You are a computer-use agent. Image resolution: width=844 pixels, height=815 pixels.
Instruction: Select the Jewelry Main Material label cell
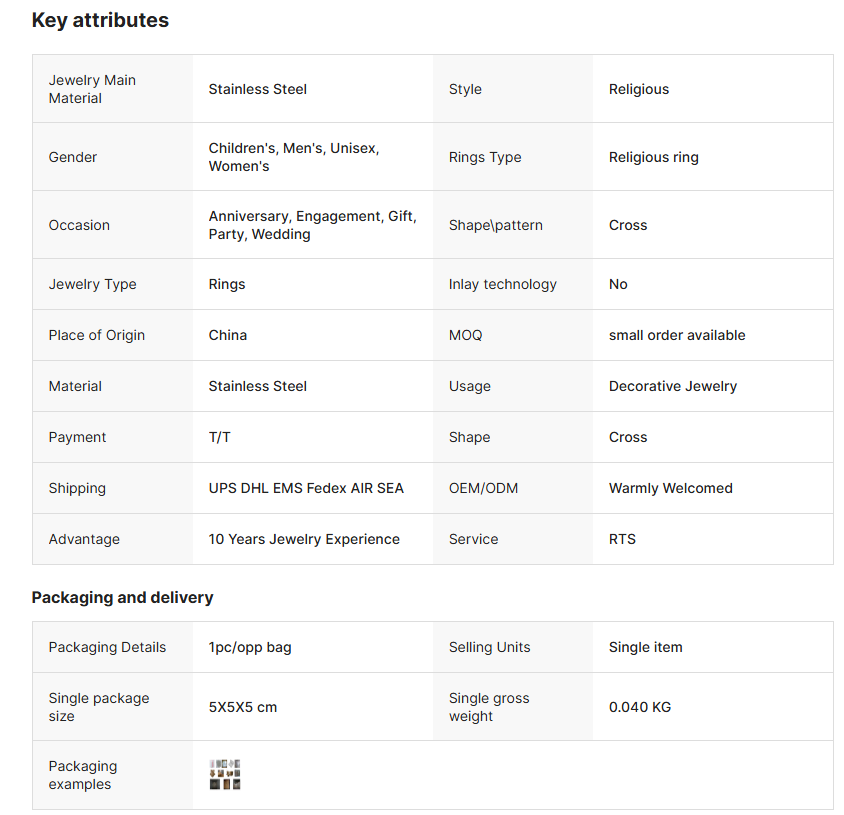92,89
